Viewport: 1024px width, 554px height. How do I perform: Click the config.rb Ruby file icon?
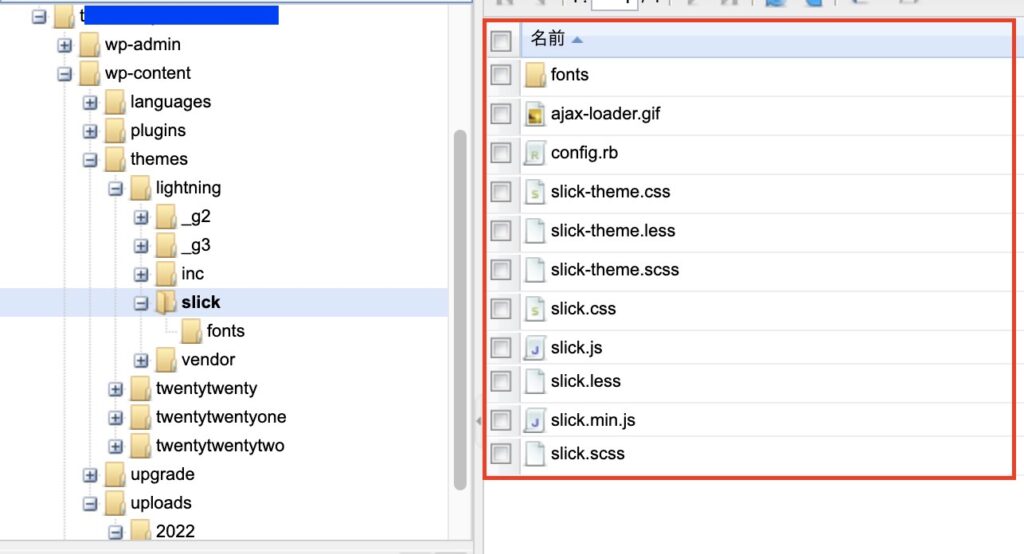pyautogui.click(x=535, y=153)
